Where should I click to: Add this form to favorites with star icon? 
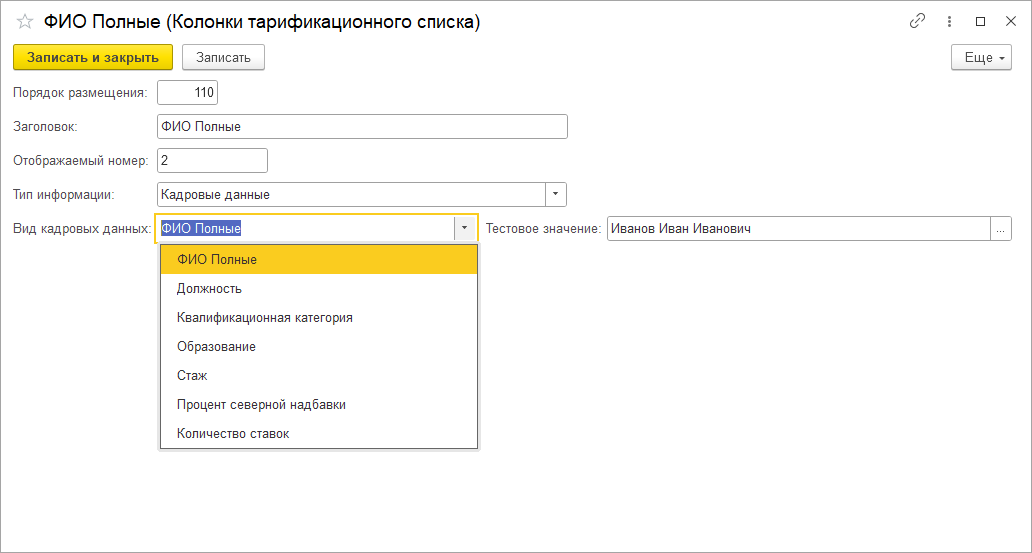(x=25, y=21)
